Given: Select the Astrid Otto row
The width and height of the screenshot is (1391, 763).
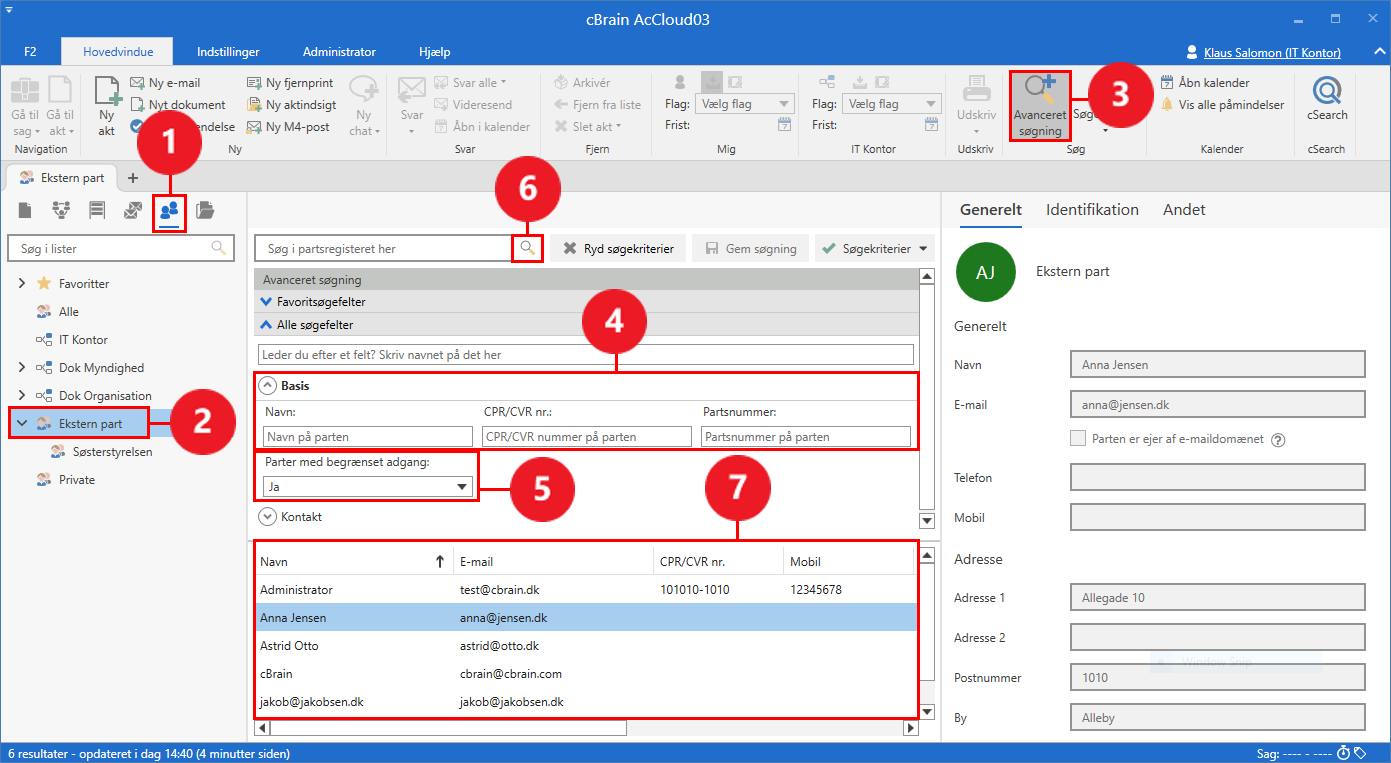Looking at the screenshot, I should 586,646.
